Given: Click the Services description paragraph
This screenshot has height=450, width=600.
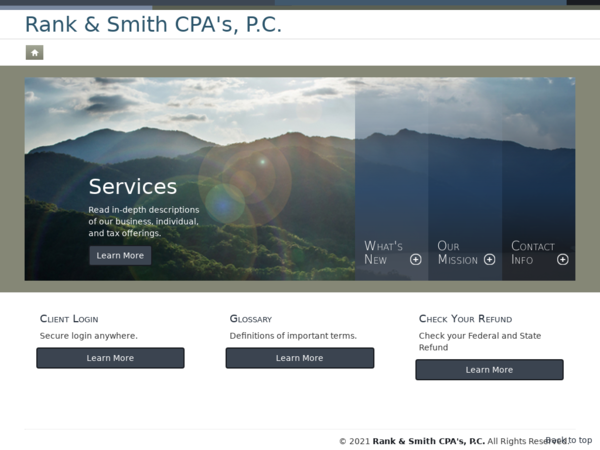Looking at the screenshot, I should (x=144, y=222).
